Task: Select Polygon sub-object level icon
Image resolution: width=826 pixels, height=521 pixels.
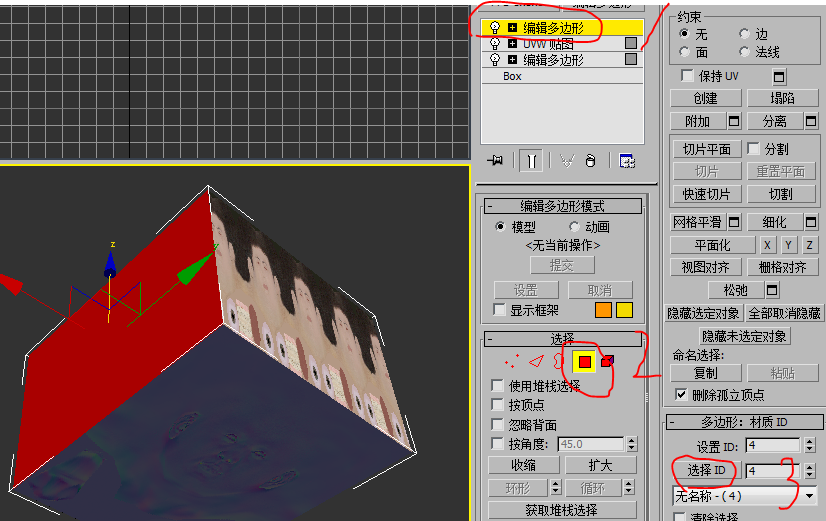Action: tap(584, 361)
